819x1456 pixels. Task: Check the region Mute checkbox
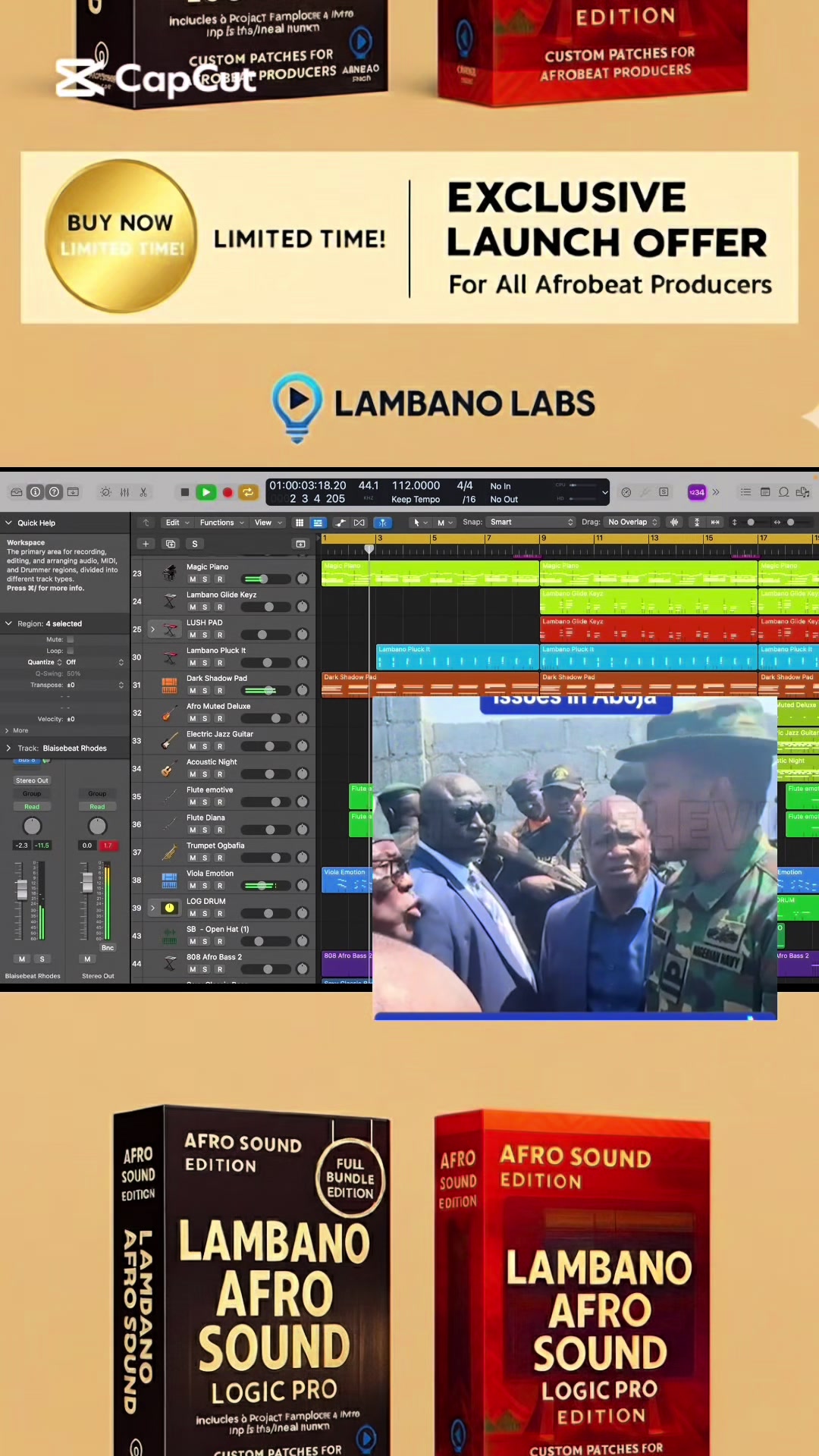coord(71,639)
